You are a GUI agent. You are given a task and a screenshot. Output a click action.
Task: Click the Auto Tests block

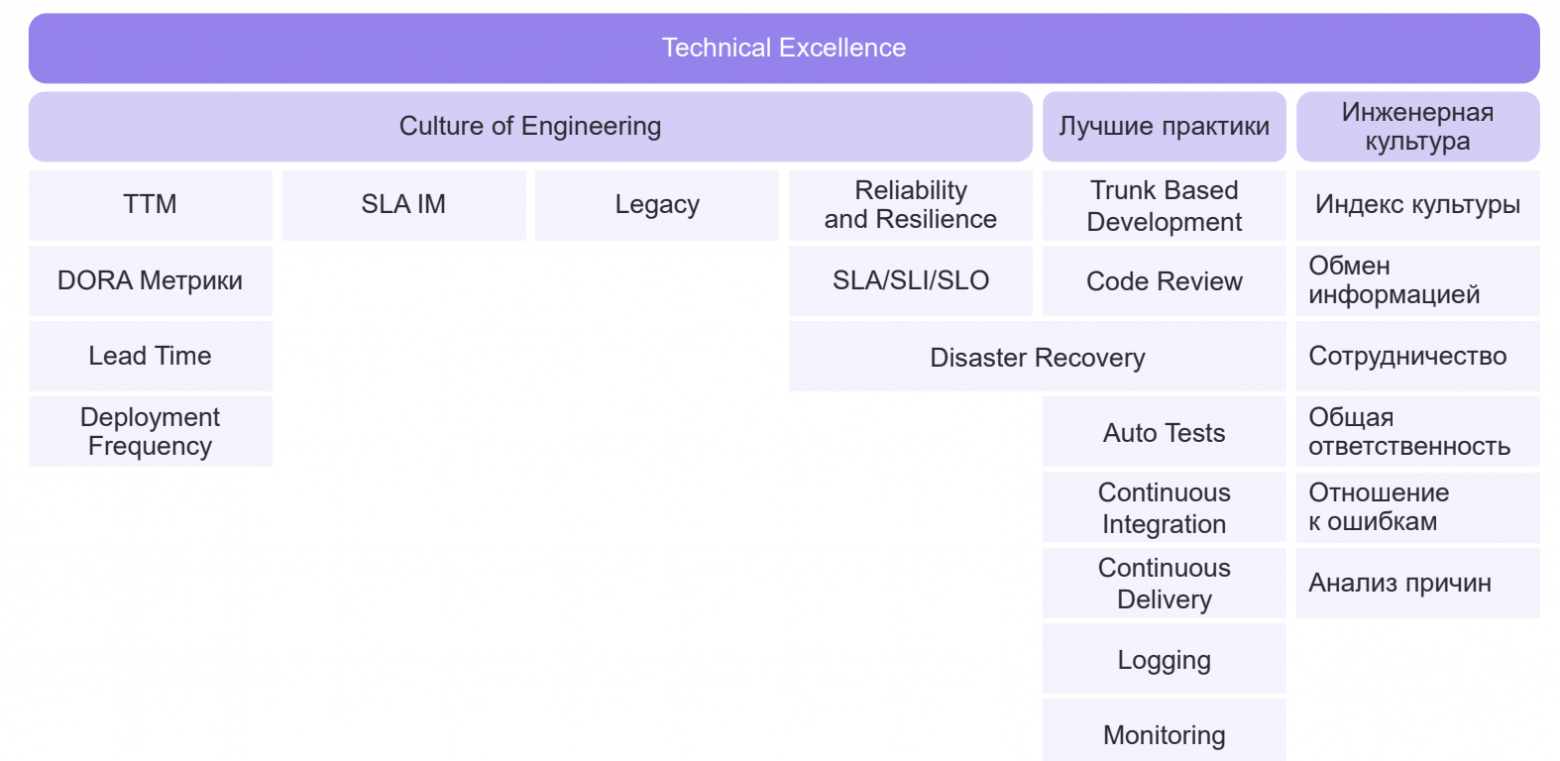coord(1164,433)
